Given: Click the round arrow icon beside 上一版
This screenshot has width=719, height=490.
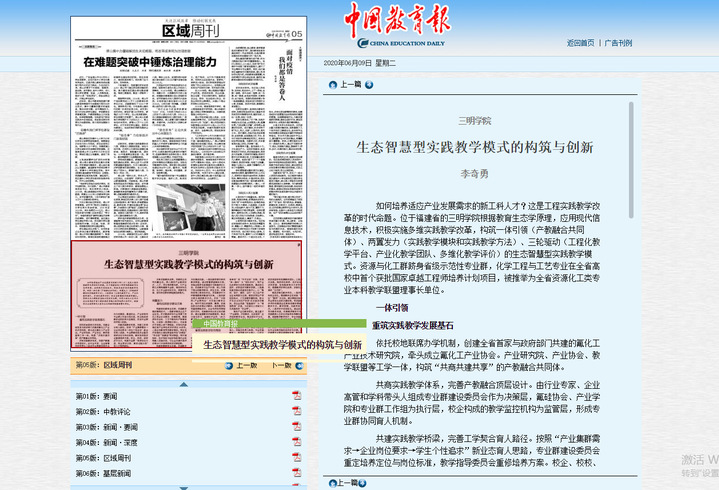Looking at the screenshot, I should tap(229, 366).
